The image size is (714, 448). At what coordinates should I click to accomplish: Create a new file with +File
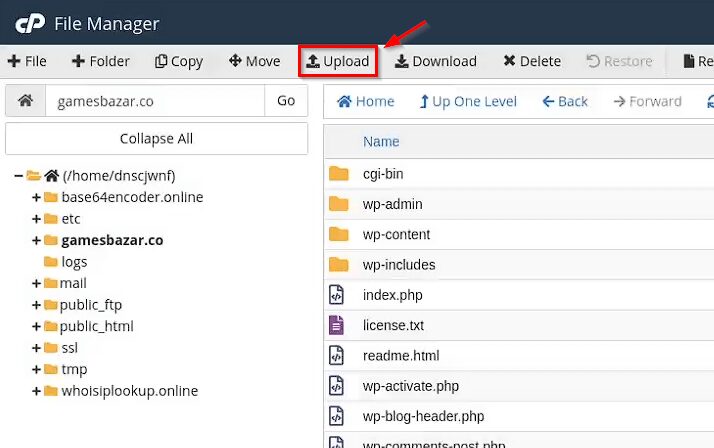tap(27, 61)
